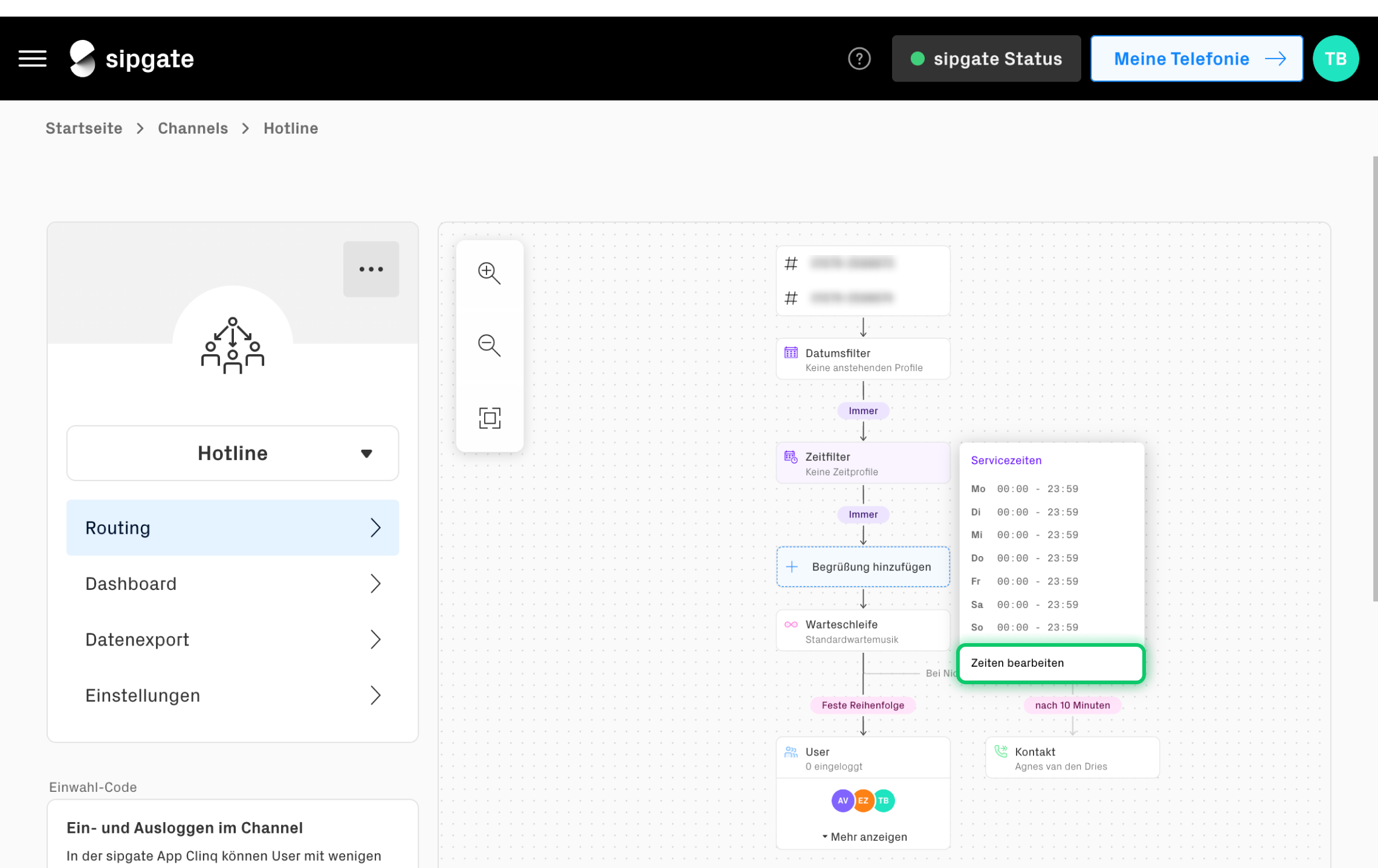Open the Datenexport menu item
The width and height of the screenshot is (1378, 868).
pyautogui.click(x=233, y=640)
